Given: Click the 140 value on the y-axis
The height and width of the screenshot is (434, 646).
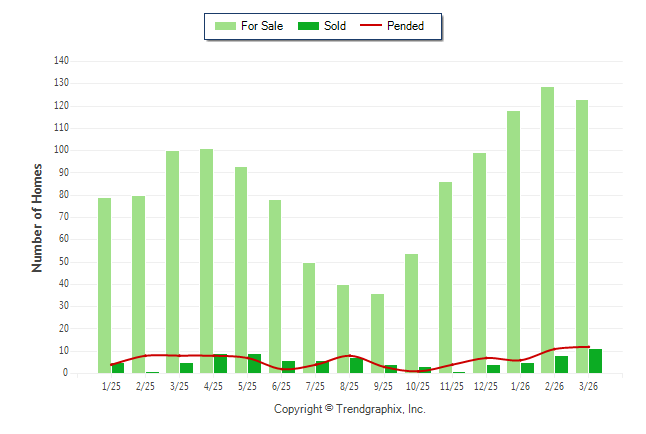Looking at the screenshot, I should tap(61, 61).
